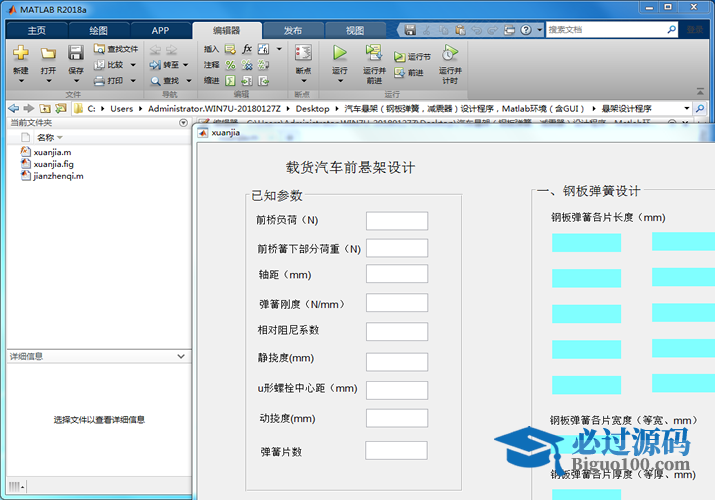Open the New (新建) dropdown arrow
The image size is (715, 500).
point(21,81)
